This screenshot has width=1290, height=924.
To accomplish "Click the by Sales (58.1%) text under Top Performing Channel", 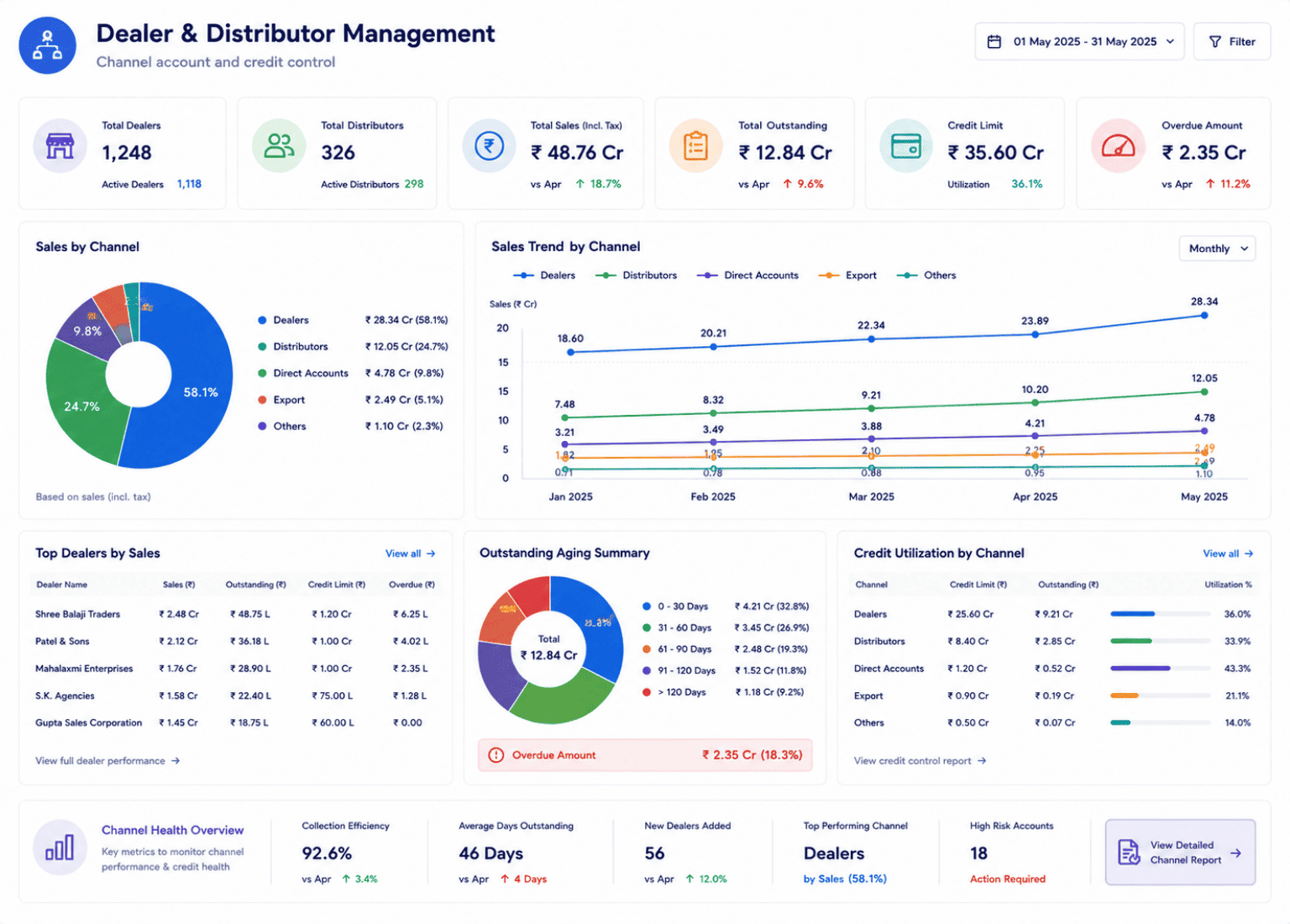I will click(845, 879).
